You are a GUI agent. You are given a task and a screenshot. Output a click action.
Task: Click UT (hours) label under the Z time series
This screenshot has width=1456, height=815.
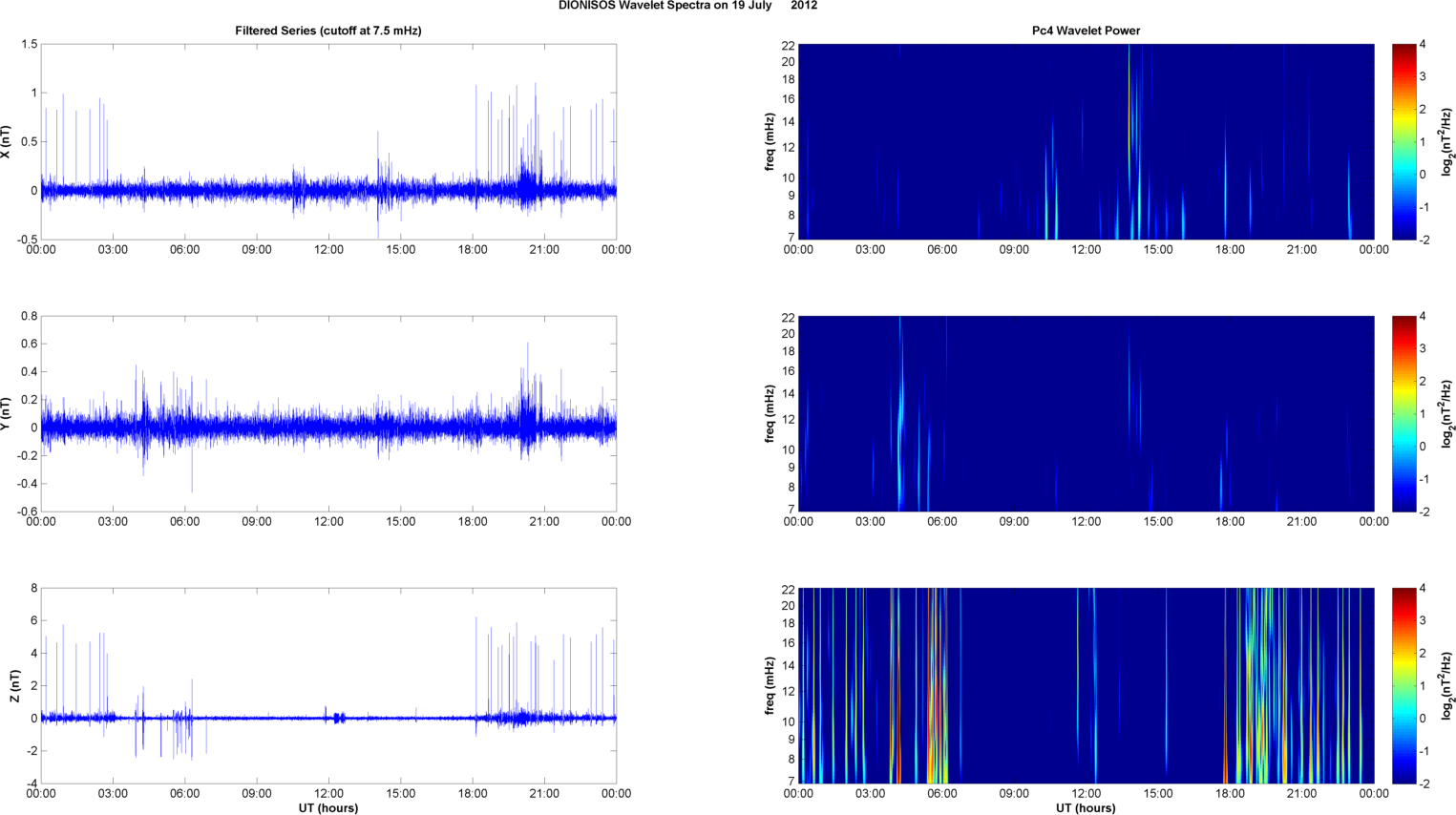pyautogui.click(x=327, y=807)
